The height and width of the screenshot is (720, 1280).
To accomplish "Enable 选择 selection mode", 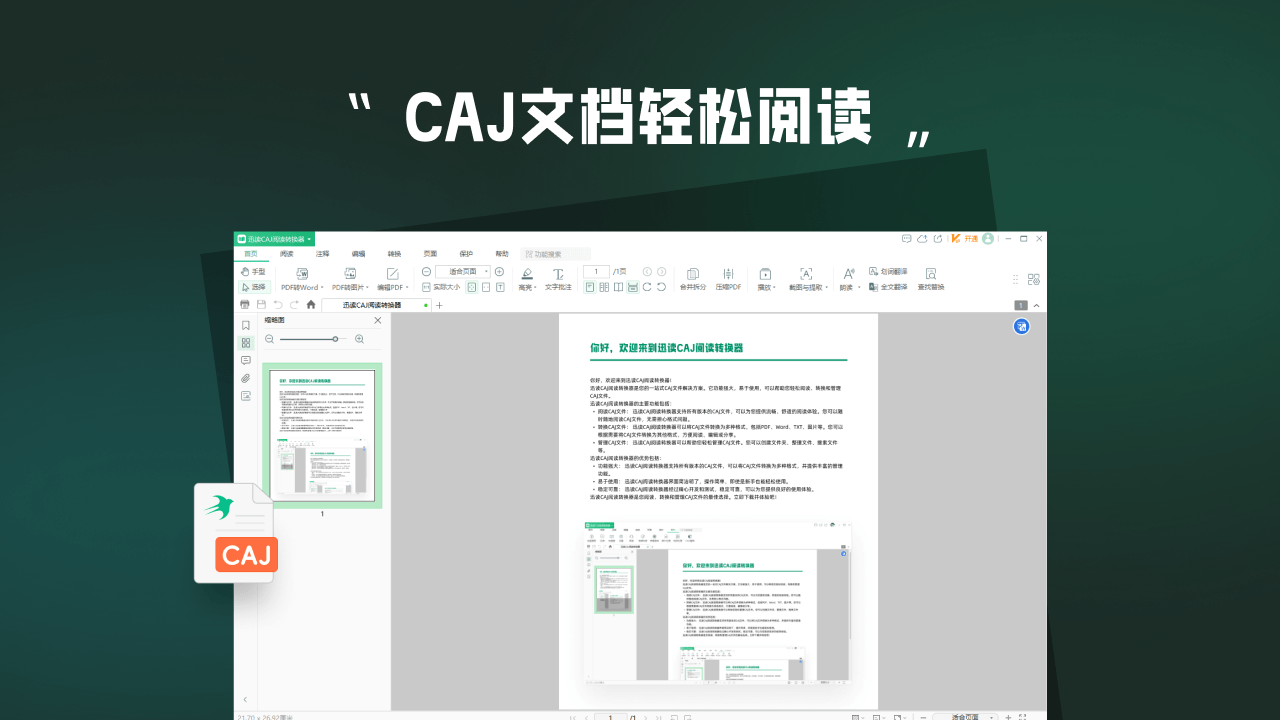I will [255, 287].
